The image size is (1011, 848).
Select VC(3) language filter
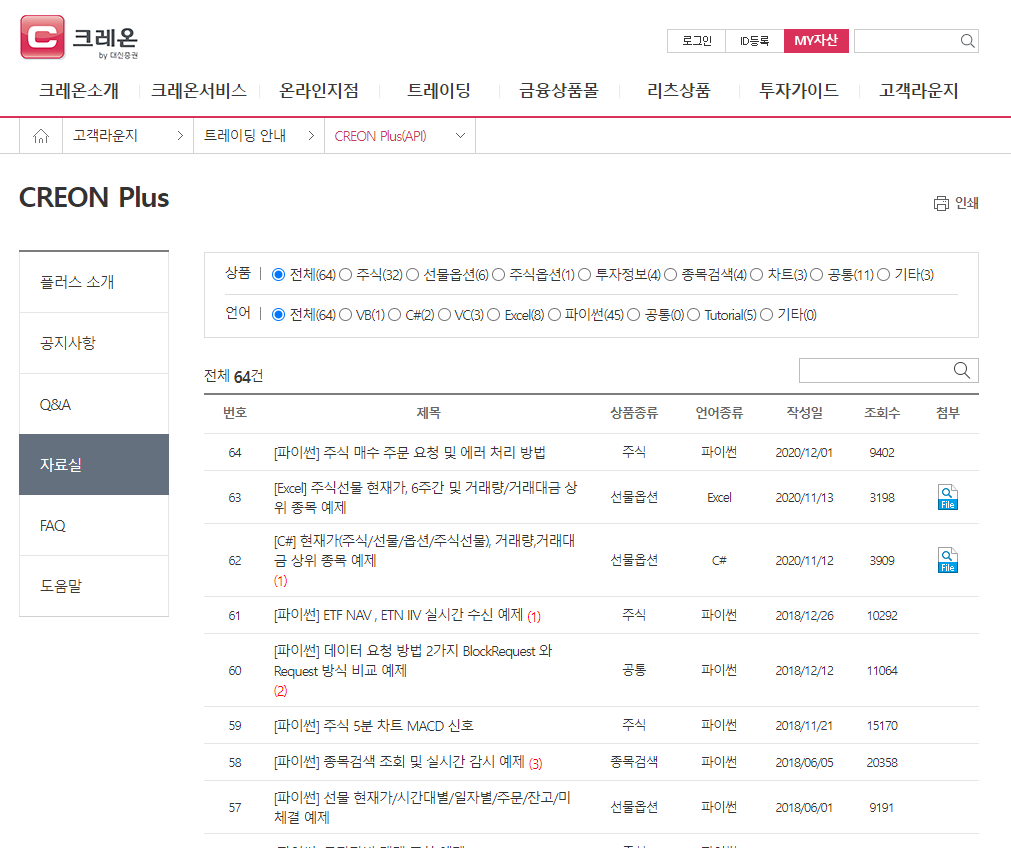click(444, 315)
